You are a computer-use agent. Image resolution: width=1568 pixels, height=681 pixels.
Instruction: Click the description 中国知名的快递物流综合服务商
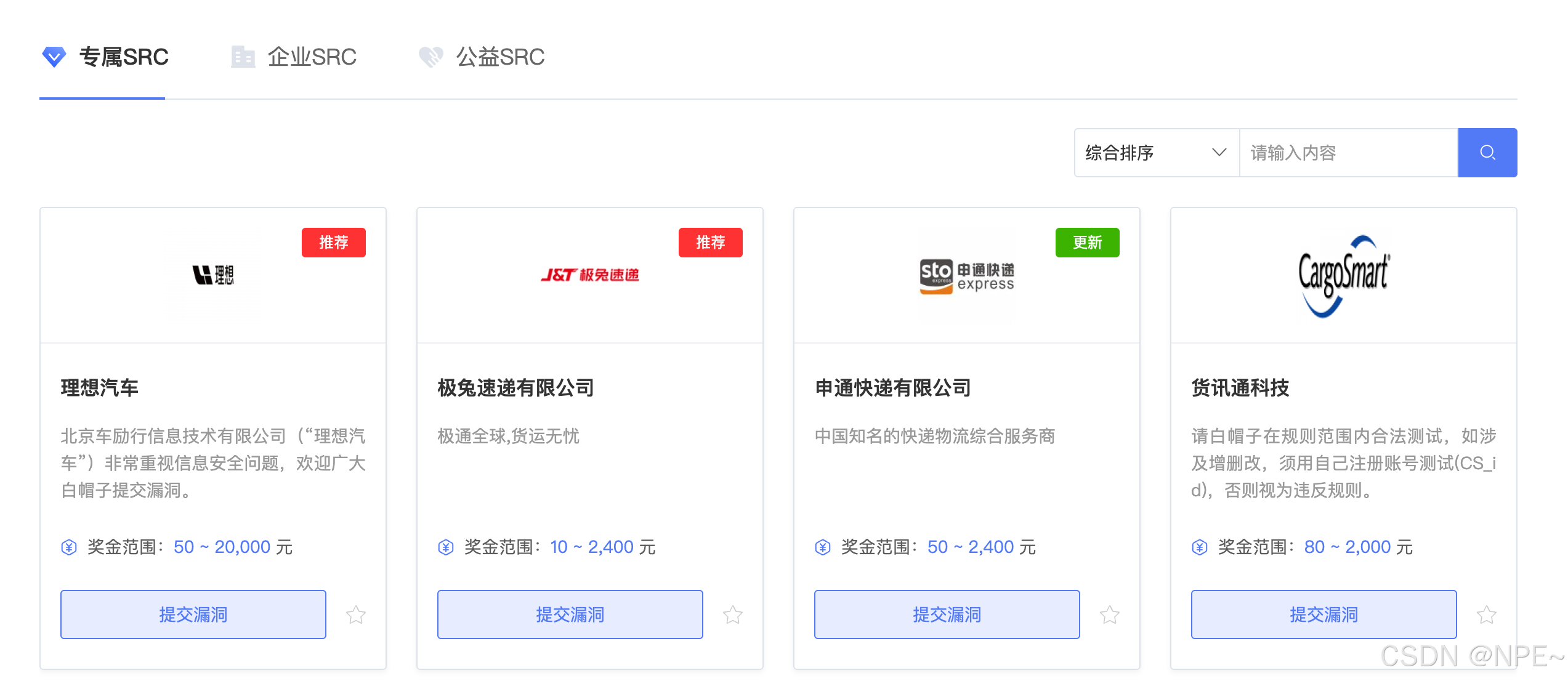(935, 436)
